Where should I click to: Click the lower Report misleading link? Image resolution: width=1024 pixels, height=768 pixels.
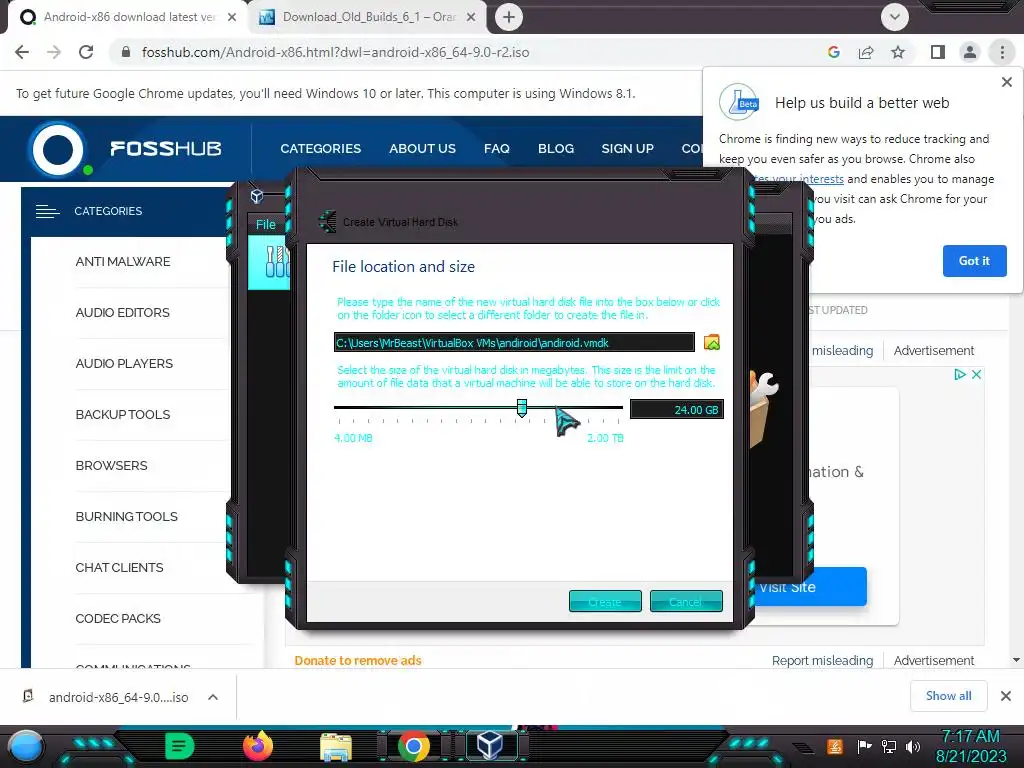point(822,660)
